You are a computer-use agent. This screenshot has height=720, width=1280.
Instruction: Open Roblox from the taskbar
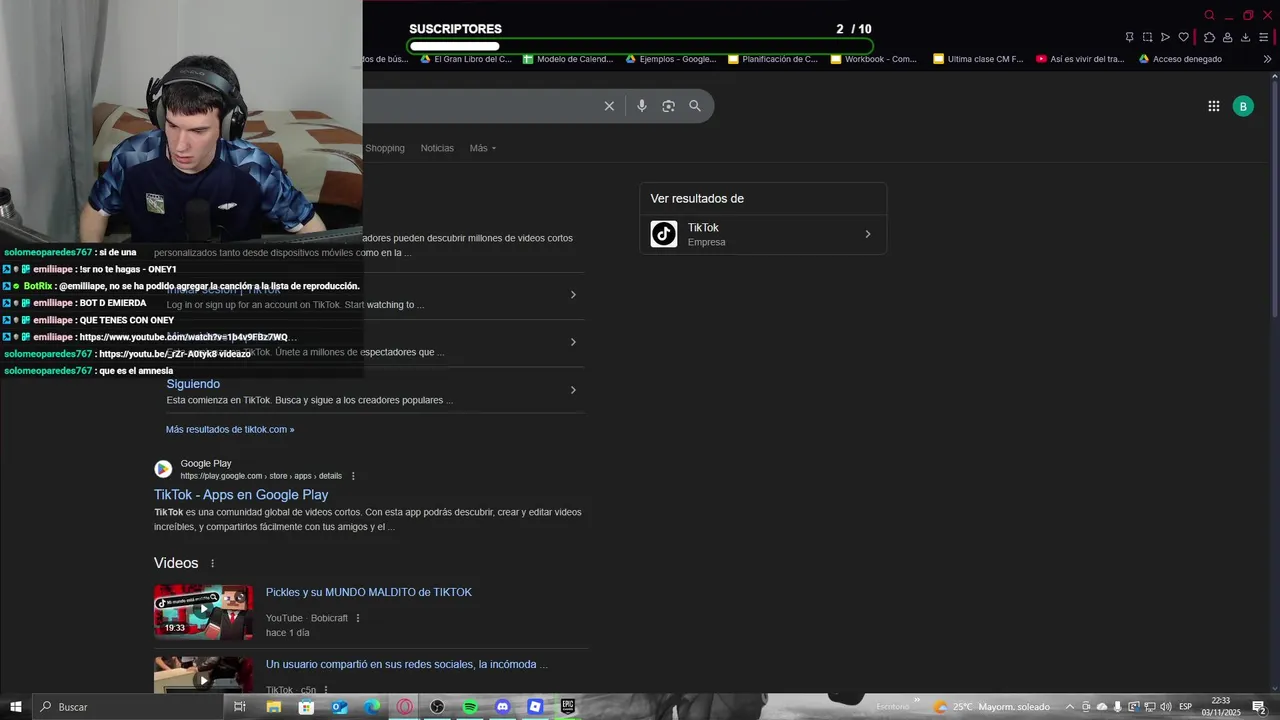click(x=535, y=707)
